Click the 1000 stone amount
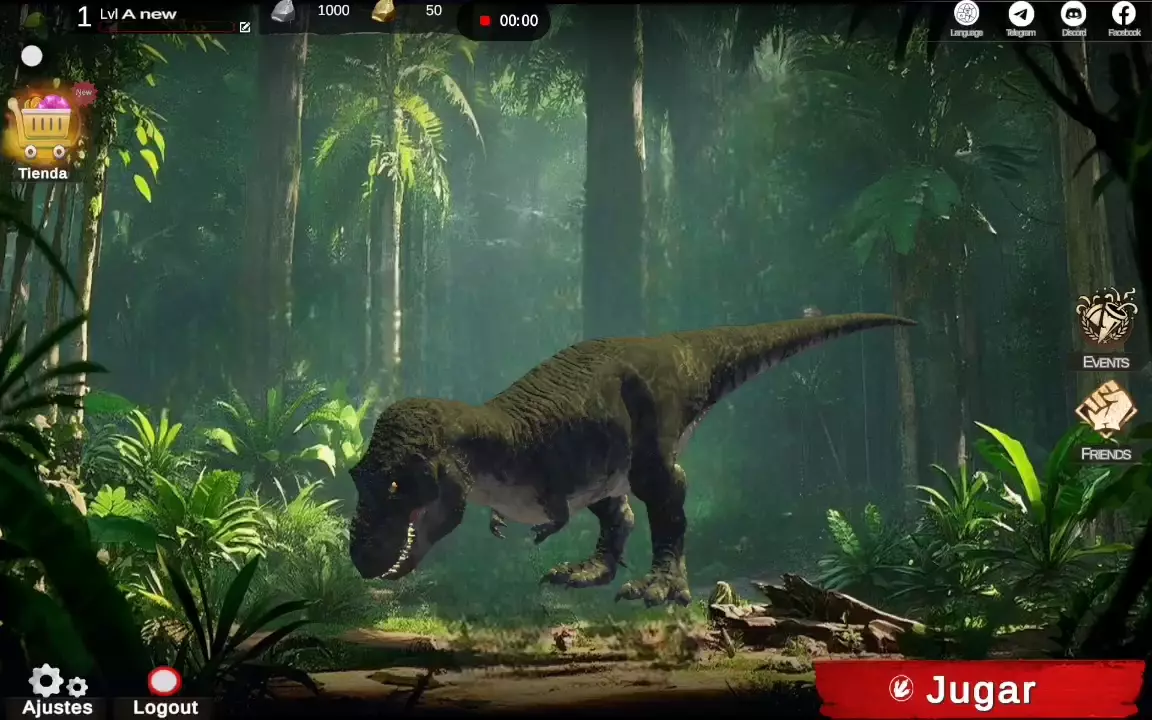Viewport: 1152px width, 720px height. click(334, 10)
